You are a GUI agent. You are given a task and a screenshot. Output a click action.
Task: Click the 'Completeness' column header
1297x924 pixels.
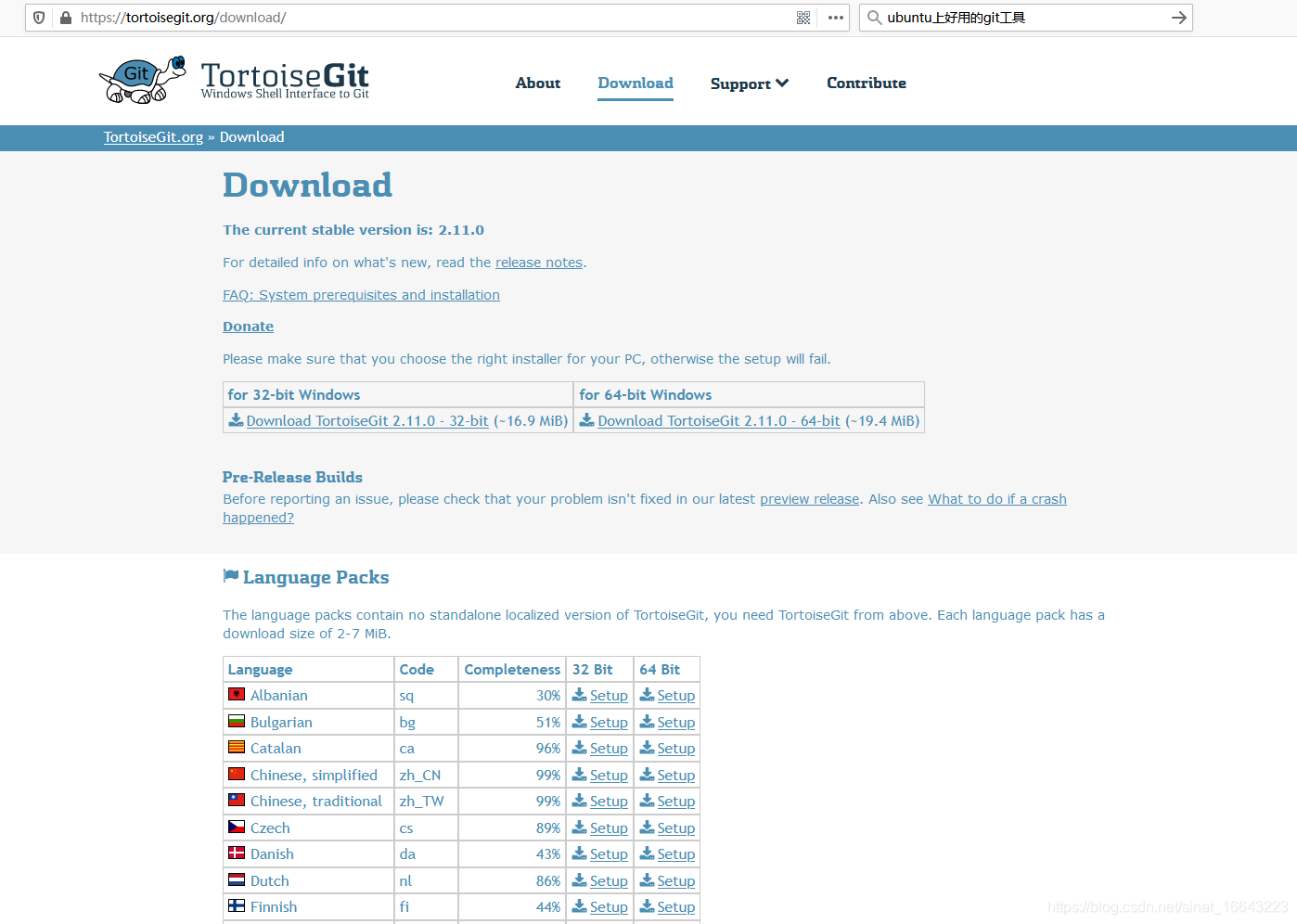(512, 670)
